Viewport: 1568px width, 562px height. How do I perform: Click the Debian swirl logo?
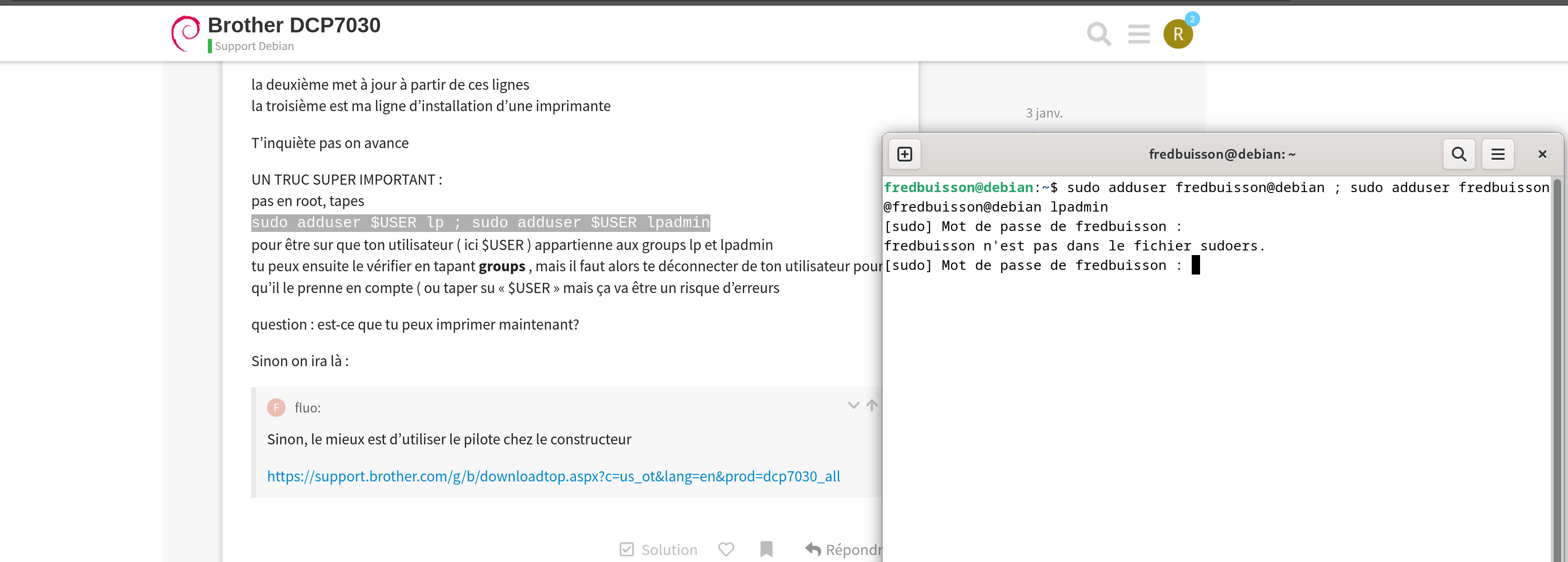click(186, 33)
